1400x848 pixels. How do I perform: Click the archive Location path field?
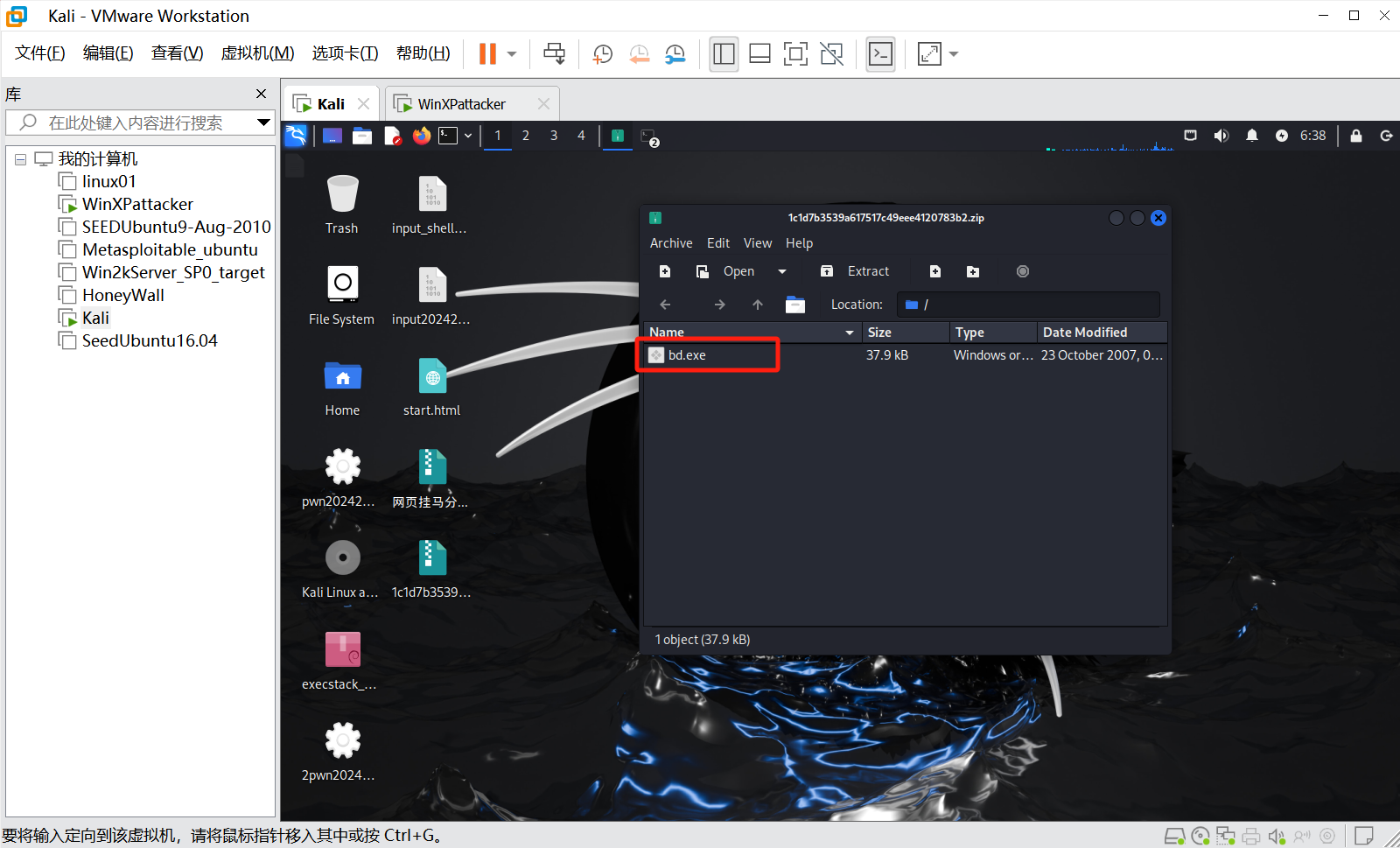point(1028,305)
